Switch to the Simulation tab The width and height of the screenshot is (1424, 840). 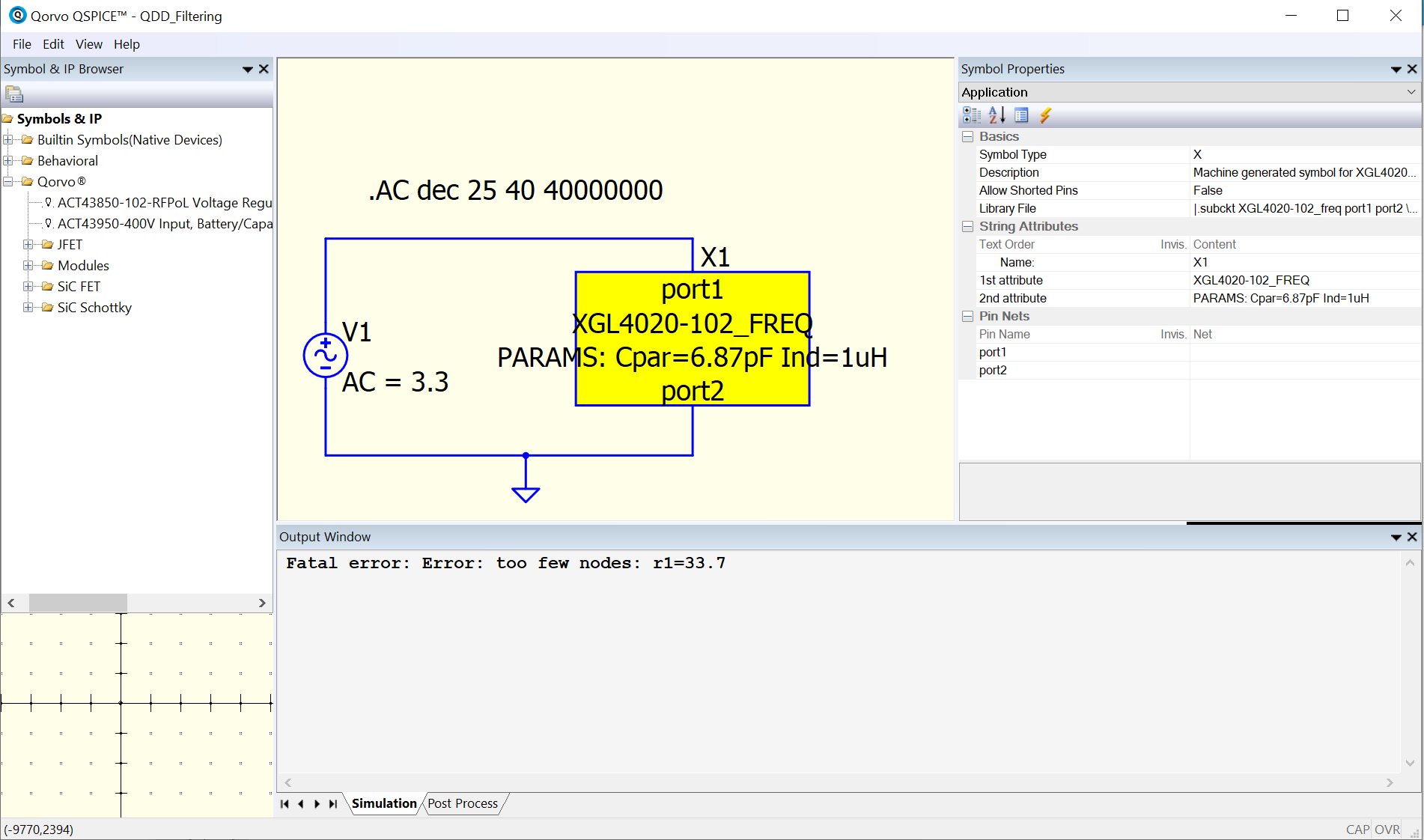coord(384,803)
